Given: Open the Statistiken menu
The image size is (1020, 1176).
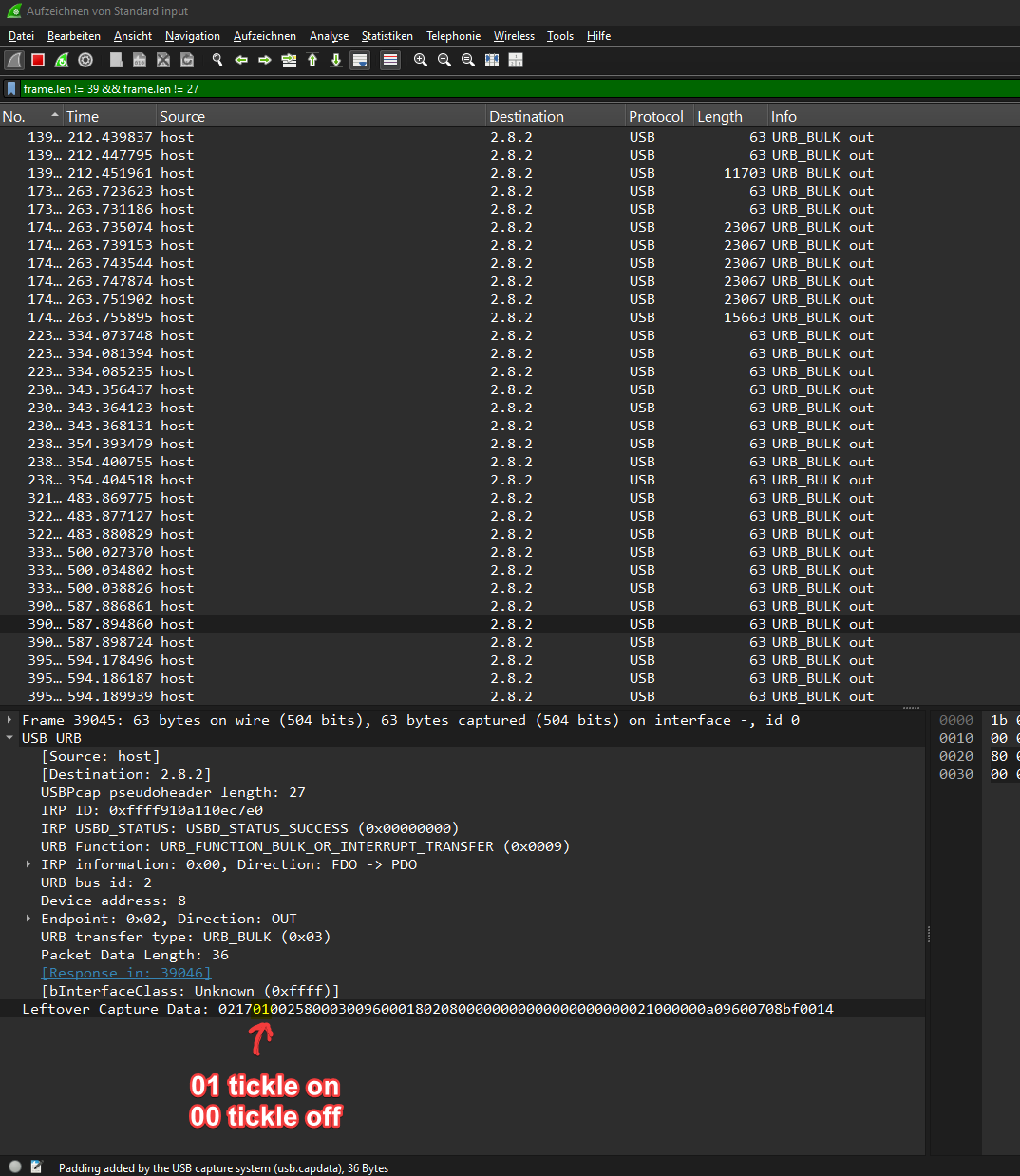Looking at the screenshot, I should pyautogui.click(x=387, y=36).
